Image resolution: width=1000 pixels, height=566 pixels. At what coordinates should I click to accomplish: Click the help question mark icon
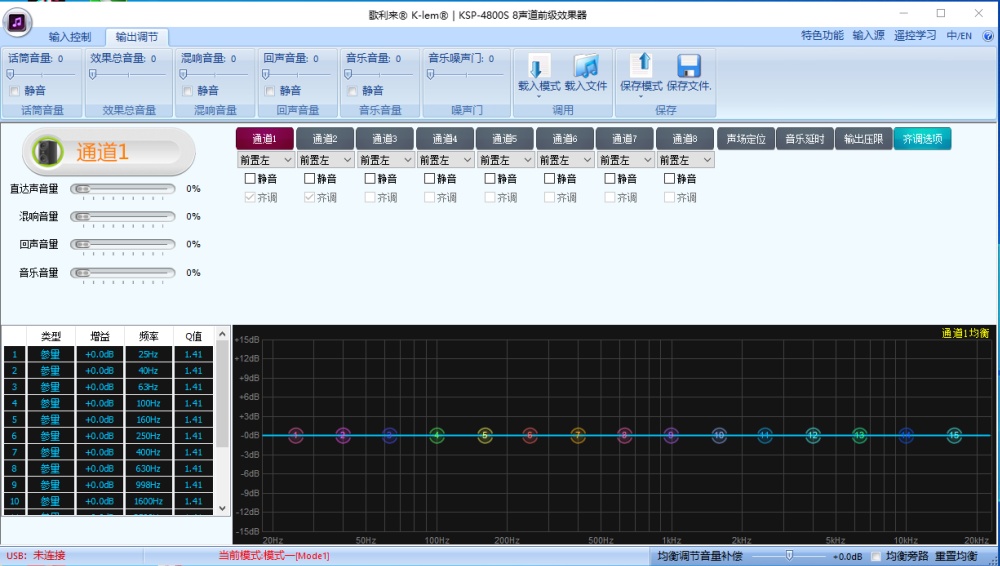988,35
